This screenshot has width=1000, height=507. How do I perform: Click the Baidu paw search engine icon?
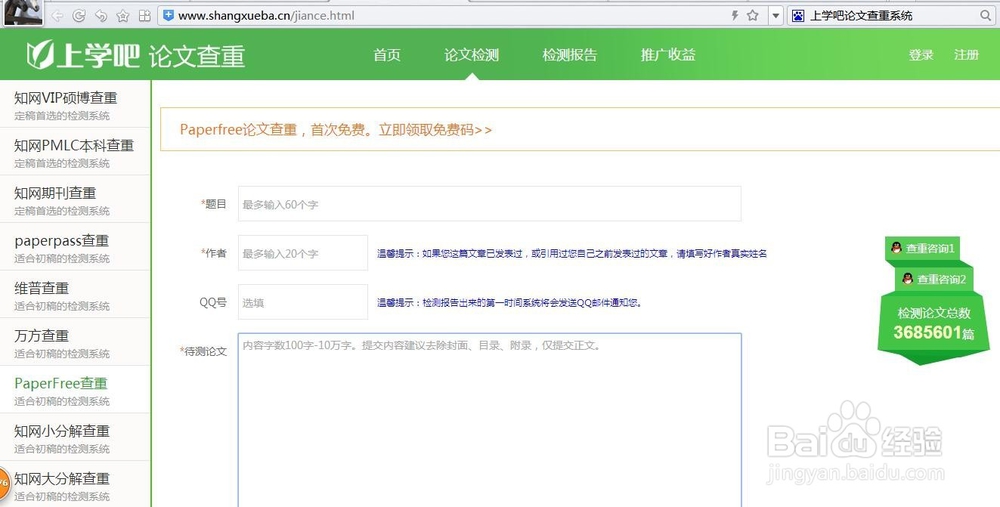tap(798, 16)
